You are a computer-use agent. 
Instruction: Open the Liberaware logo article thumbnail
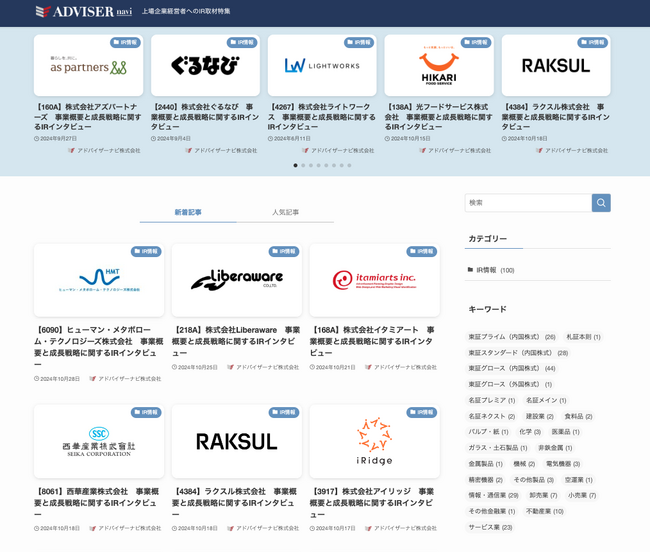pos(237,280)
